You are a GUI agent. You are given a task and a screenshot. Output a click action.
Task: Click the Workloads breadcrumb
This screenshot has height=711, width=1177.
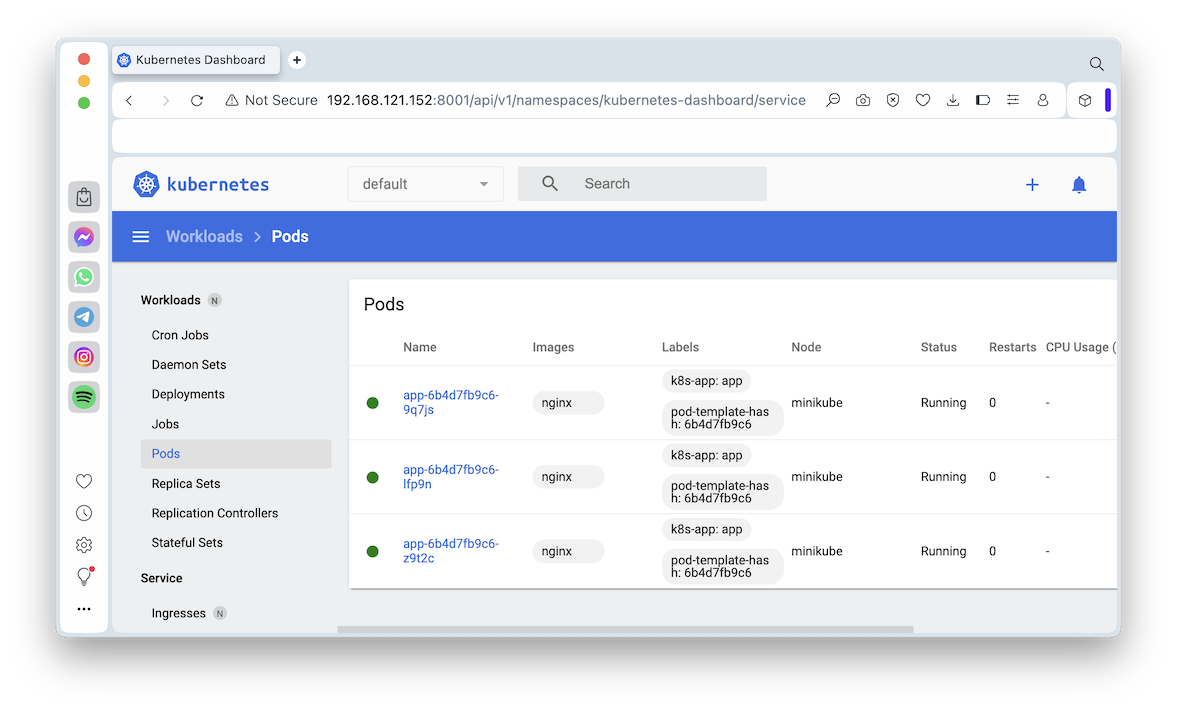pyautogui.click(x=204, y=236)
